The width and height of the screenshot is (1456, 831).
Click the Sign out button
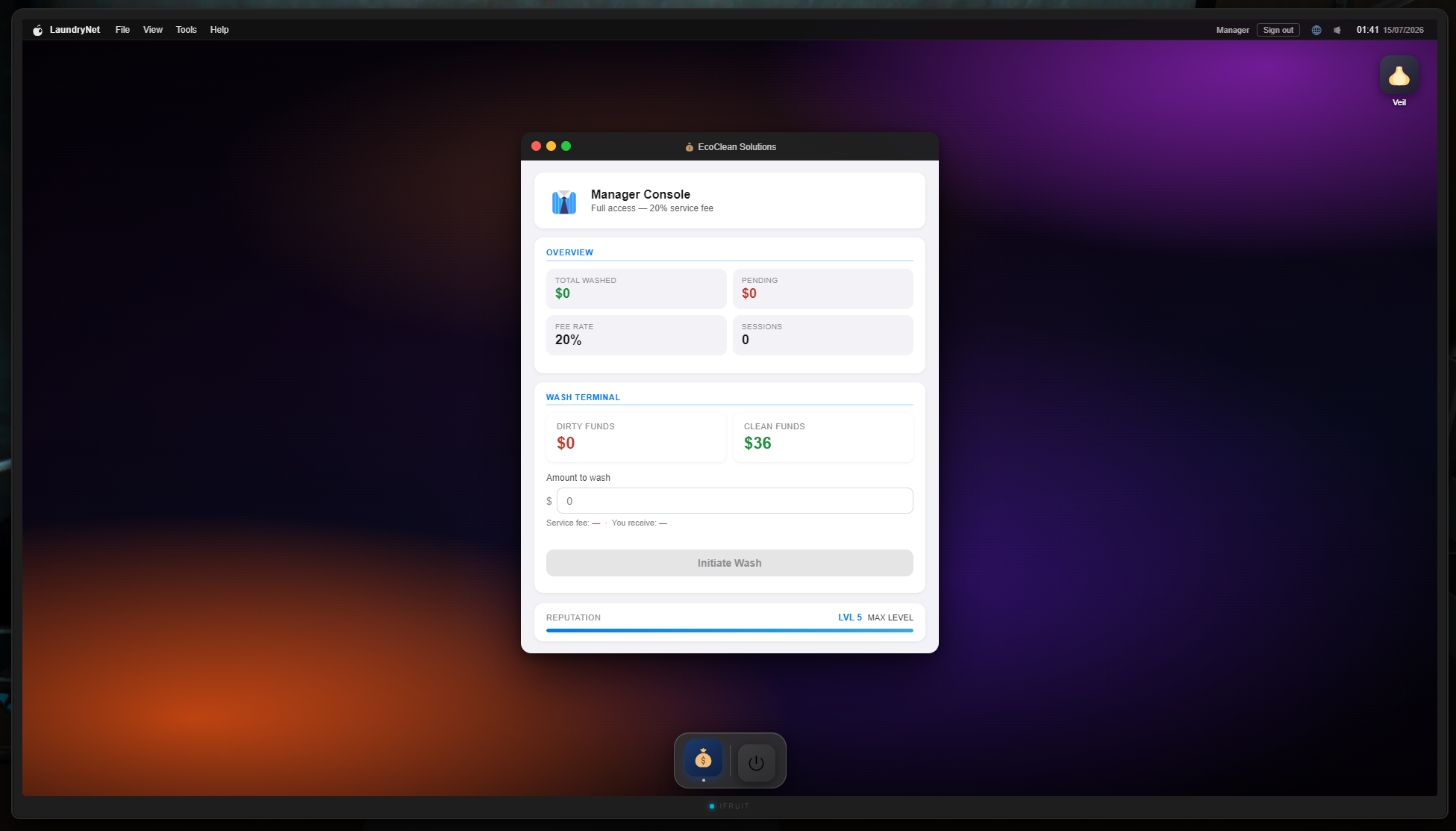click(x=1278, y=30)
